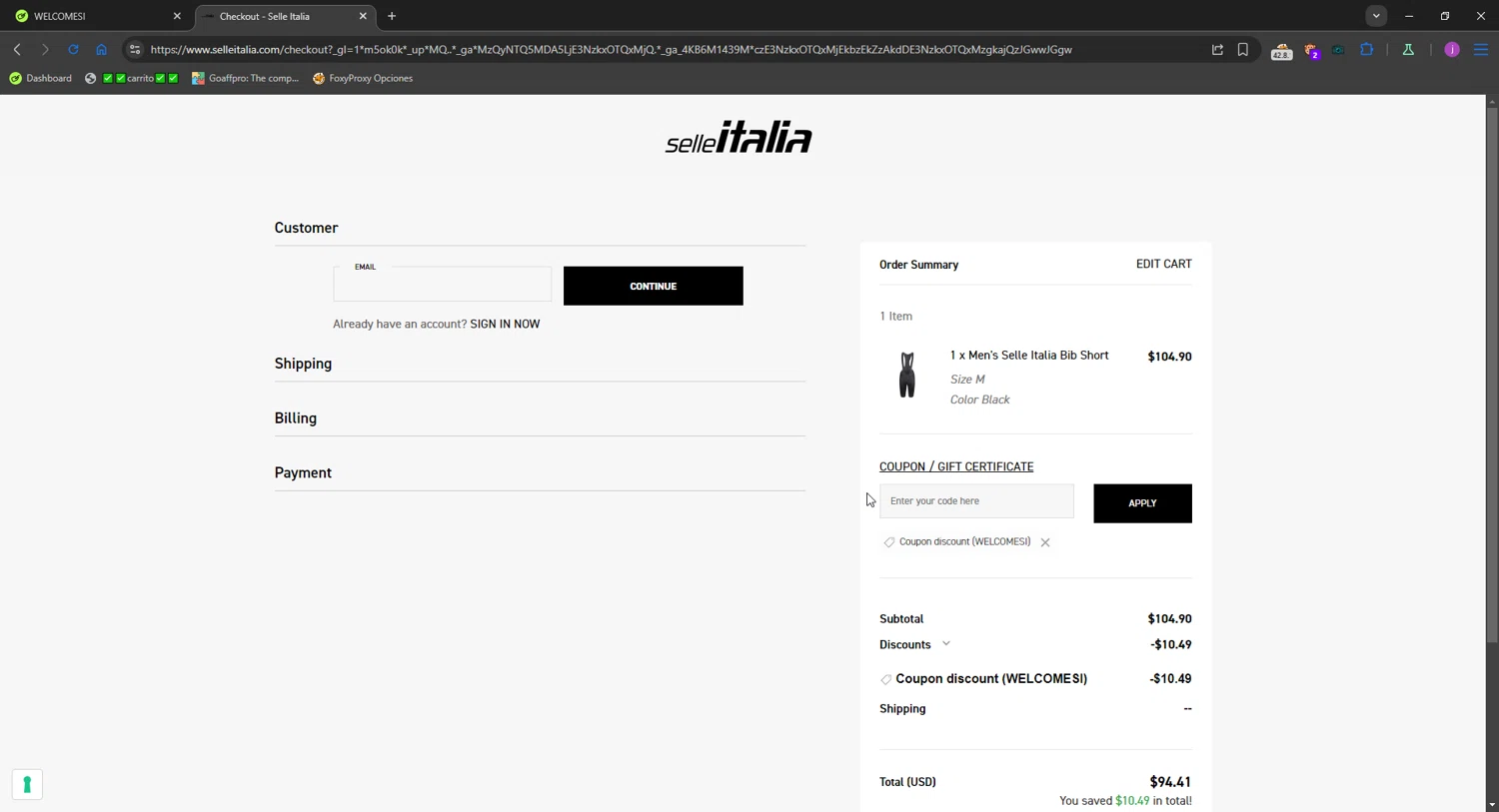Switch to the WELCOMESI tab

(96, 16)
